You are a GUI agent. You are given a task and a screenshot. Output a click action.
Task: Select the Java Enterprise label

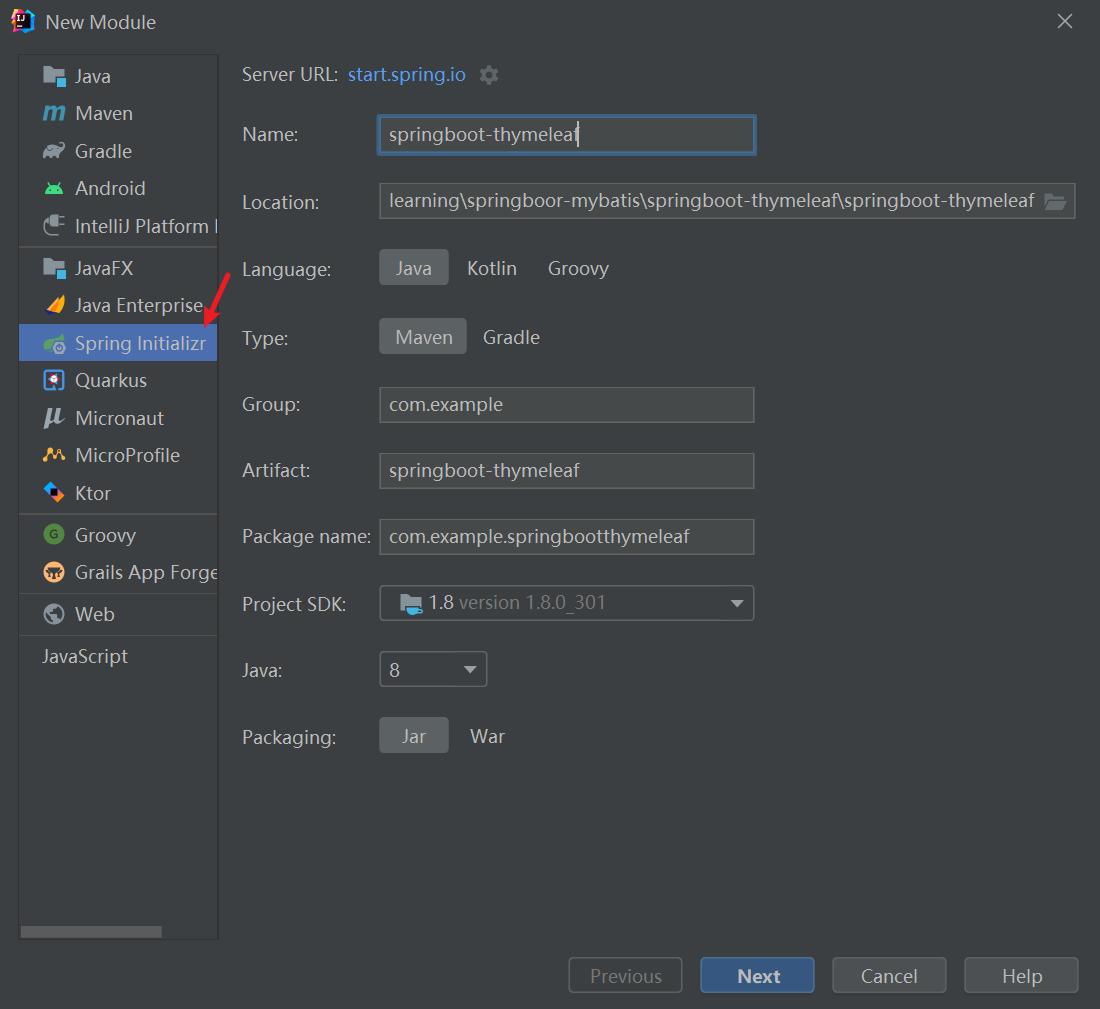(x=139, y=305)
